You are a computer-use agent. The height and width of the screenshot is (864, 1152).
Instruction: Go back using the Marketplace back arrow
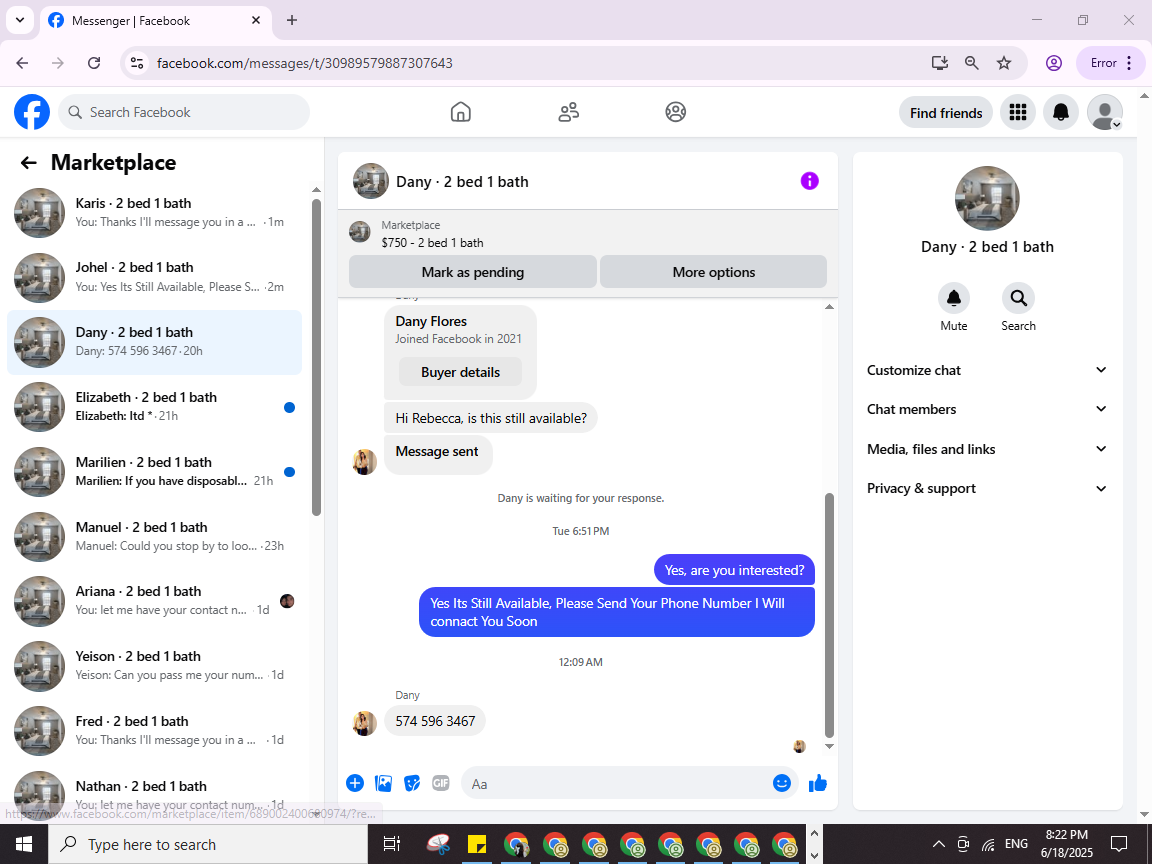(29, 162)
